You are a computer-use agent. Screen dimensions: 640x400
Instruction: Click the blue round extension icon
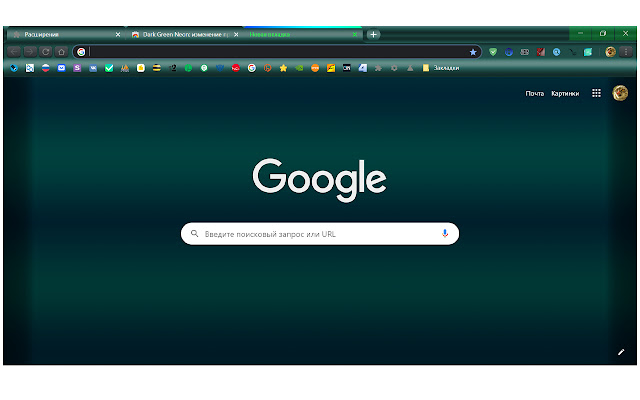coord(509,52)
